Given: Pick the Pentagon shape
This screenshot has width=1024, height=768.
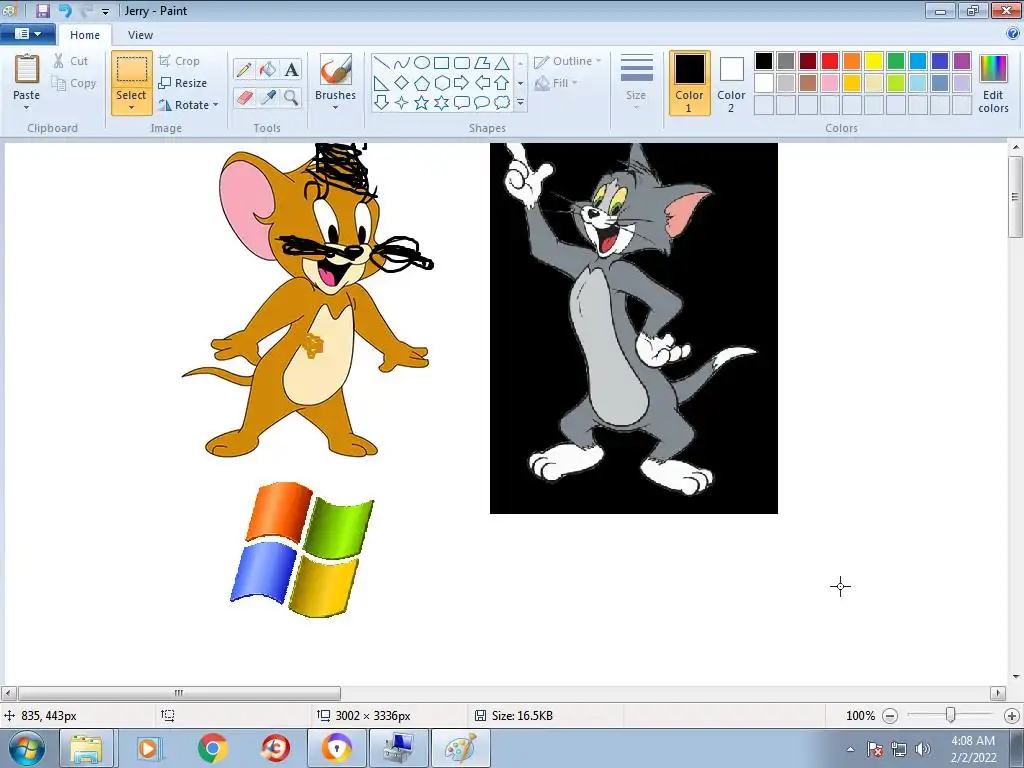Looking at the screenshot, I should [422, 83].
